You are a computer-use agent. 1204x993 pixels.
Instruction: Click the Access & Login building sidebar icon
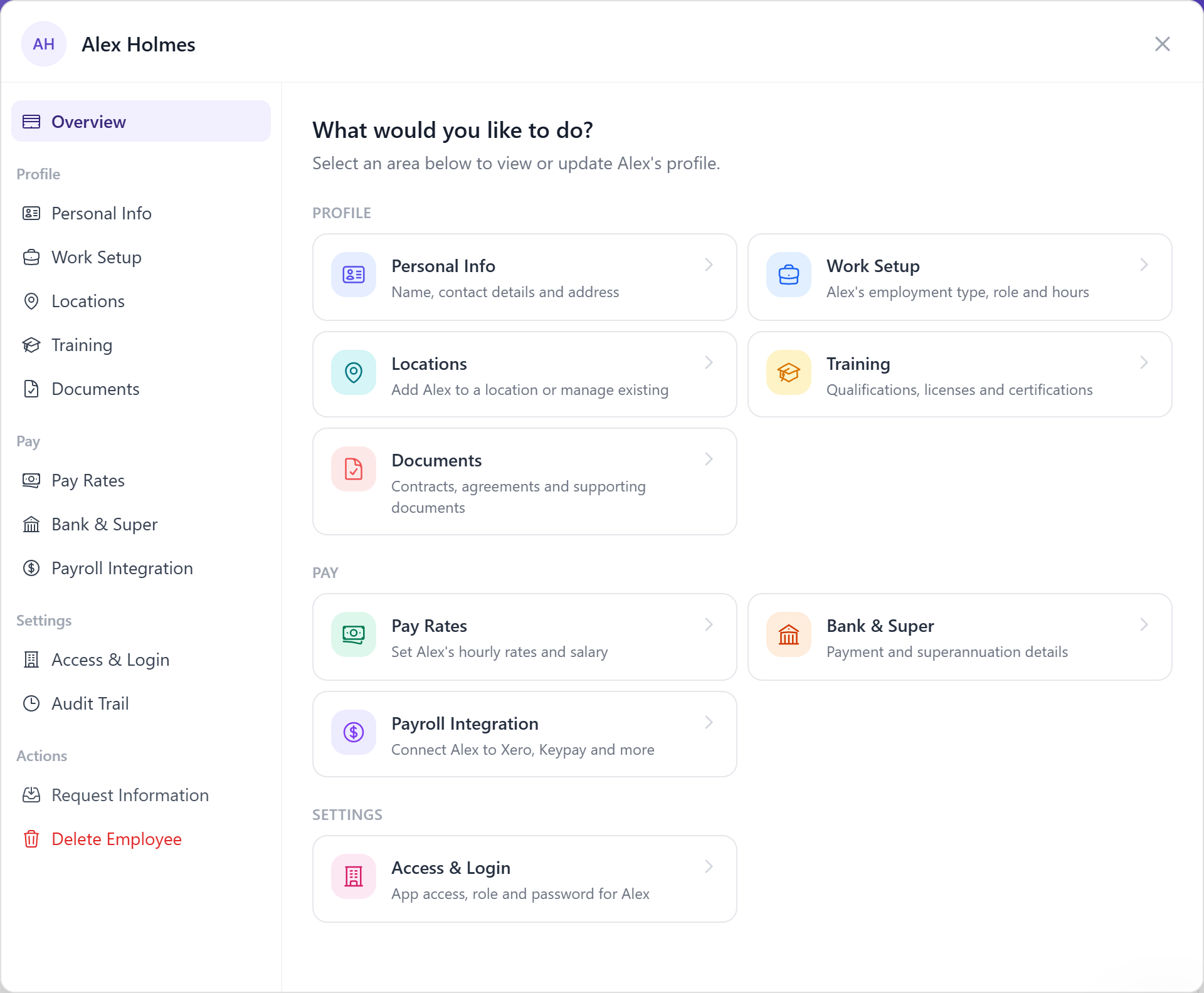[31, 659]
